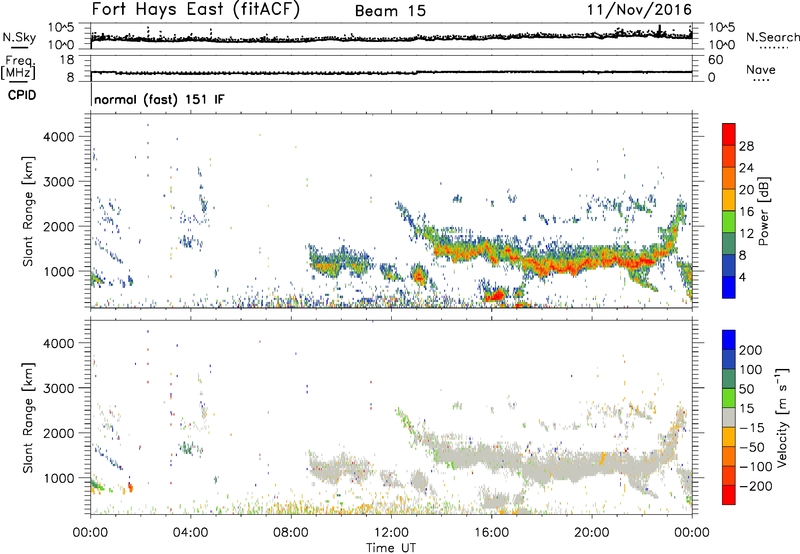Click the '-200' tick on Velocity scale
Image resolution: width=800 pixels, height=554 pixels.
point(756,486)
